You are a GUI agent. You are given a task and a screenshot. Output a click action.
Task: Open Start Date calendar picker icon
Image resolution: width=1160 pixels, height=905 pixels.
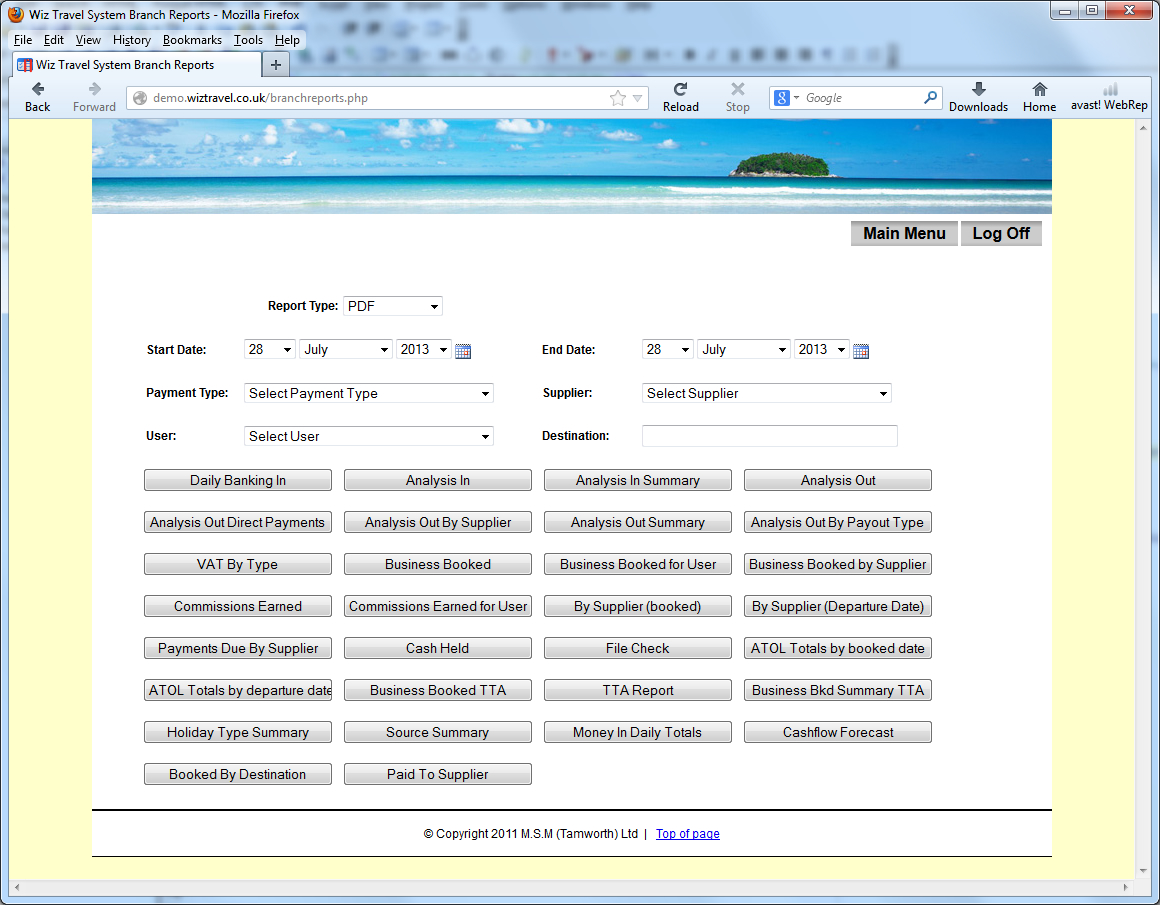point(463,351)
